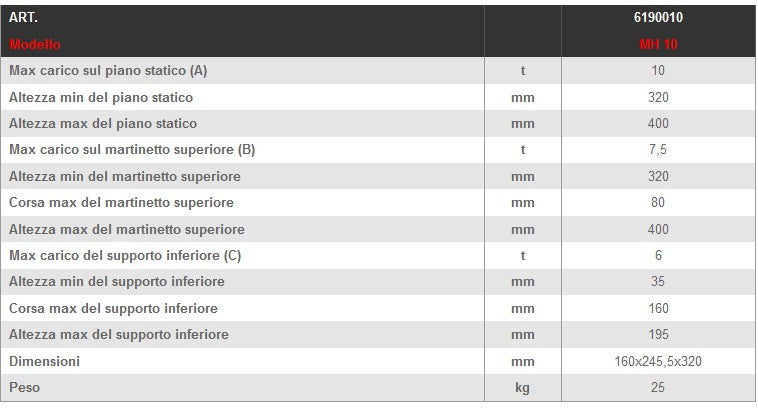The image size is (758, 408).
Task: Click the red Modello label
Action: point(35,44)
